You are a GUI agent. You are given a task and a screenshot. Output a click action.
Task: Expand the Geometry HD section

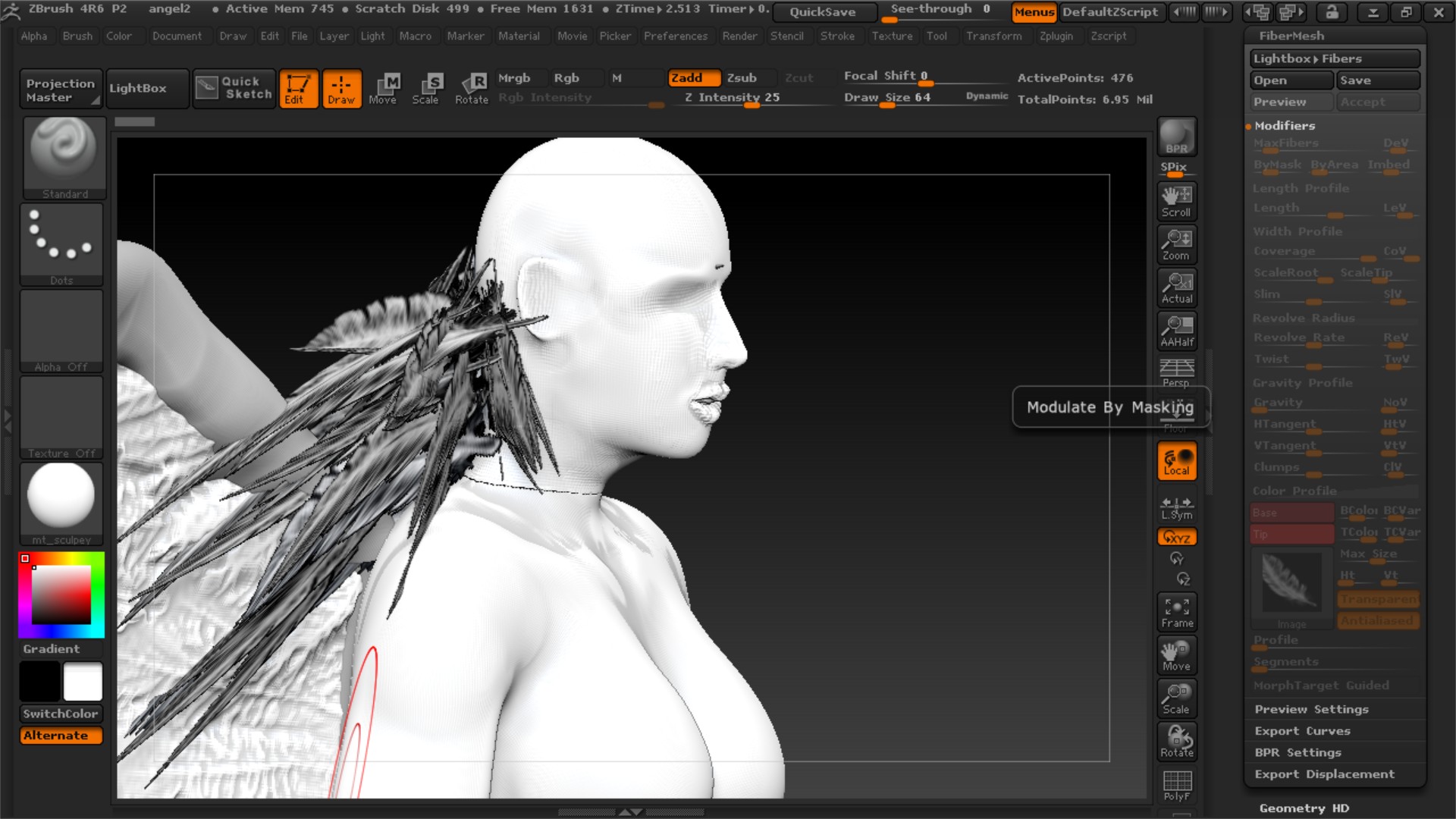tap(1304, 808)
